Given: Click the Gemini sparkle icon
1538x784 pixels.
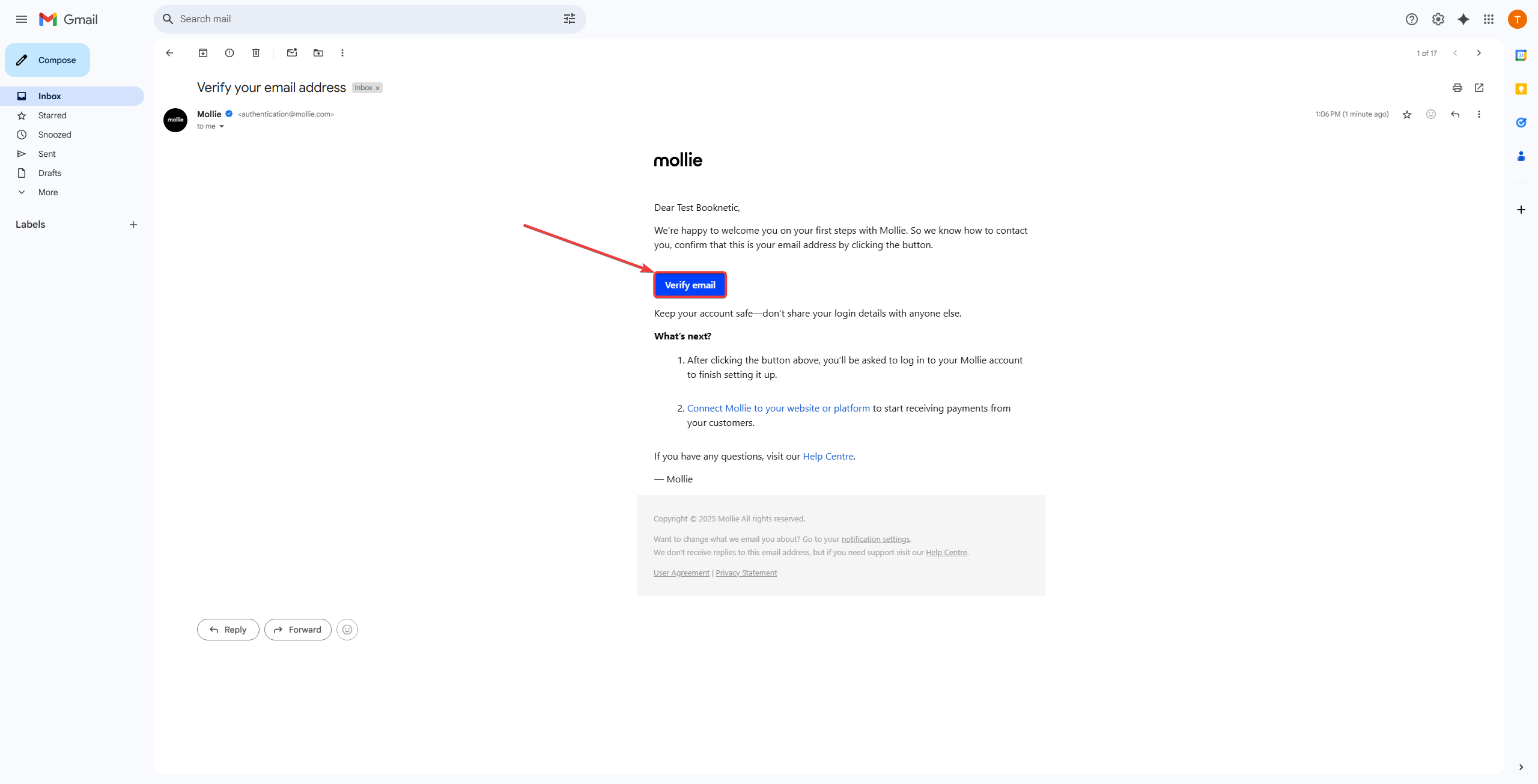Looking at the screenshot, I should [1464, 19].
